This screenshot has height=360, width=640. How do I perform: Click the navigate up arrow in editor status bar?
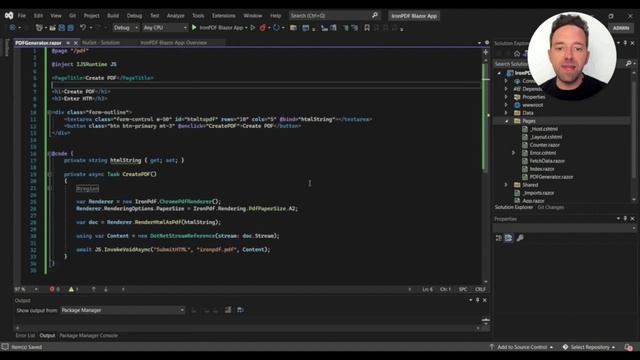pyautogui.click(x=93, y=289)
